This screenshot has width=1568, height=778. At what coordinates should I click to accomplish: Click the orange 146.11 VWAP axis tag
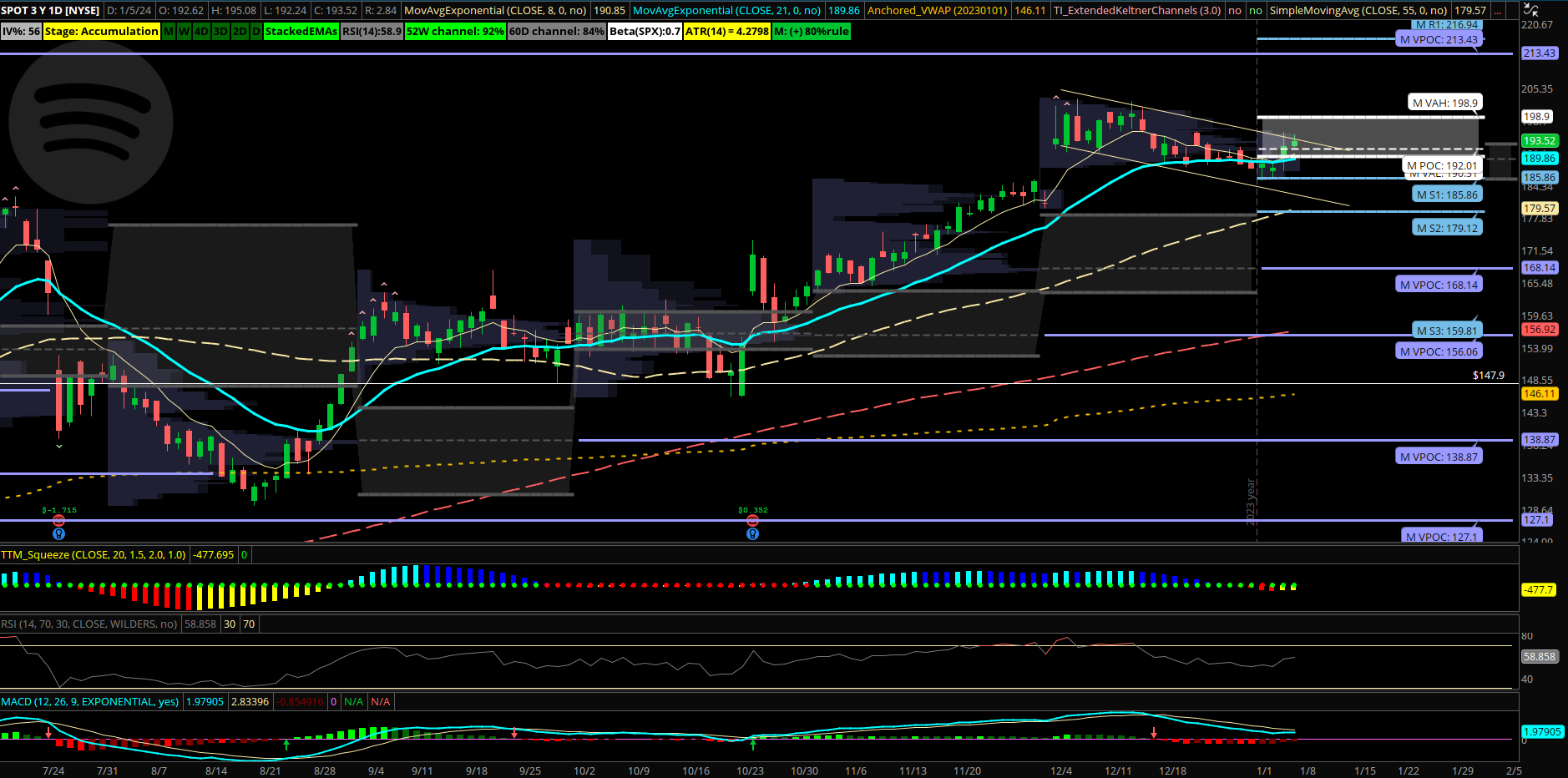[1540, 394]
